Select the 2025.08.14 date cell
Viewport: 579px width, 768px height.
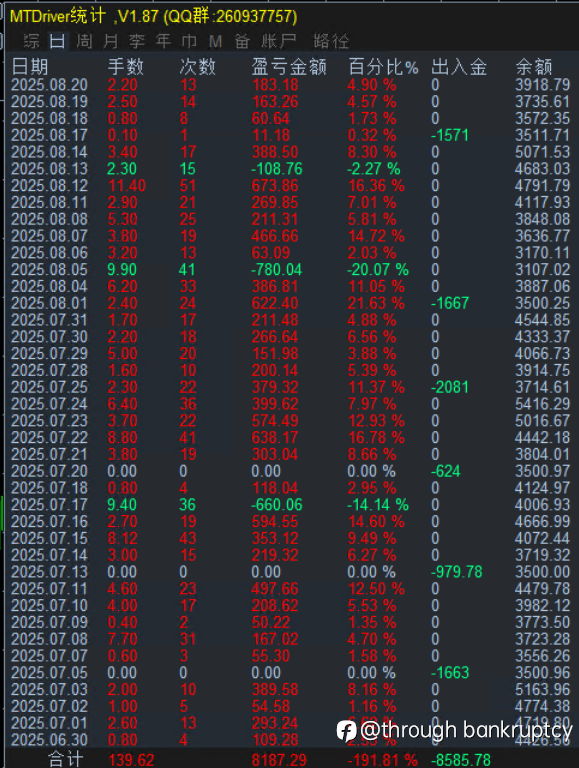pos(49,152)
